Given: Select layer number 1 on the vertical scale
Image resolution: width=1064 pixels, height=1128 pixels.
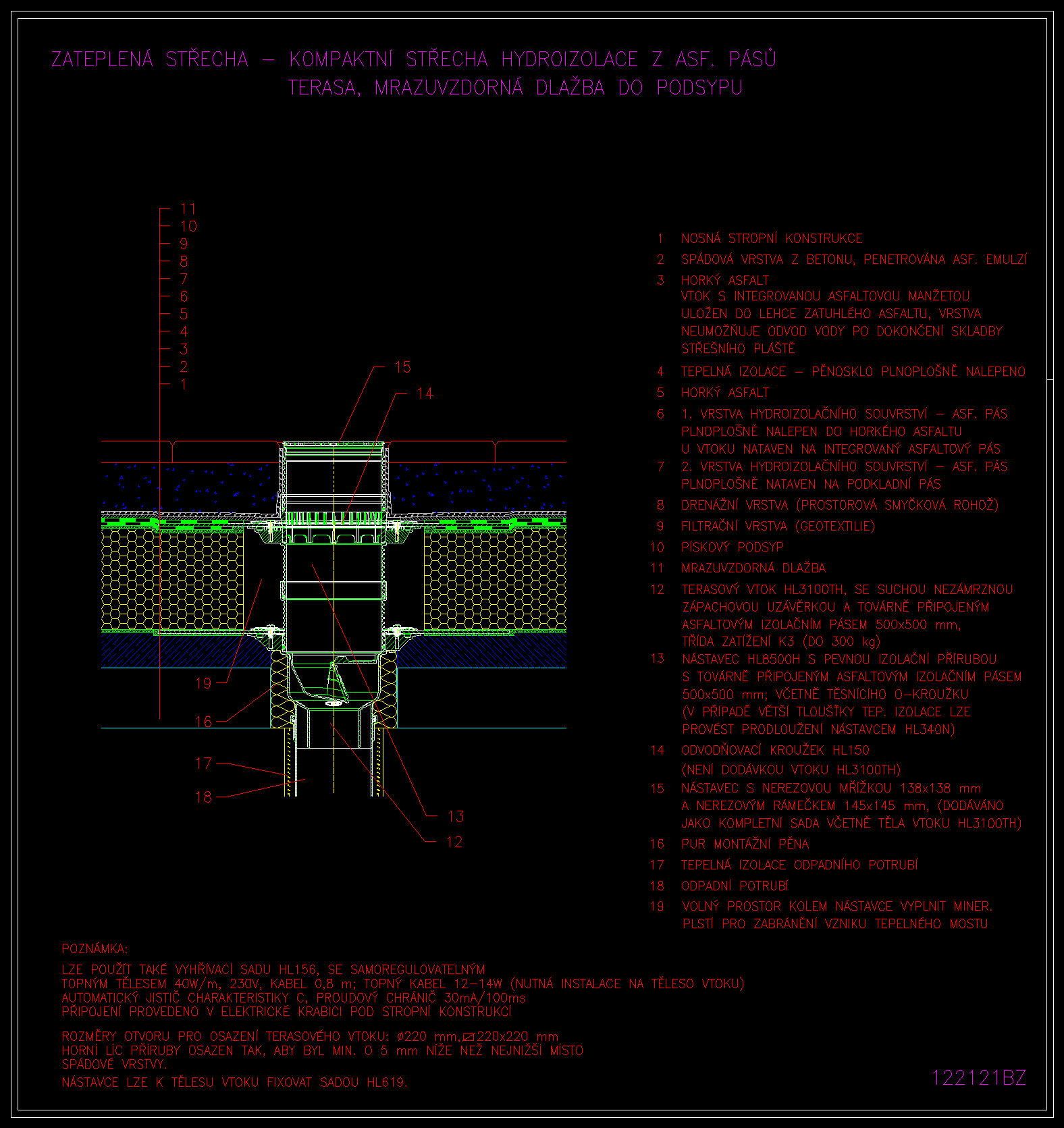Looking at the screenshot, I should point(184,385).
